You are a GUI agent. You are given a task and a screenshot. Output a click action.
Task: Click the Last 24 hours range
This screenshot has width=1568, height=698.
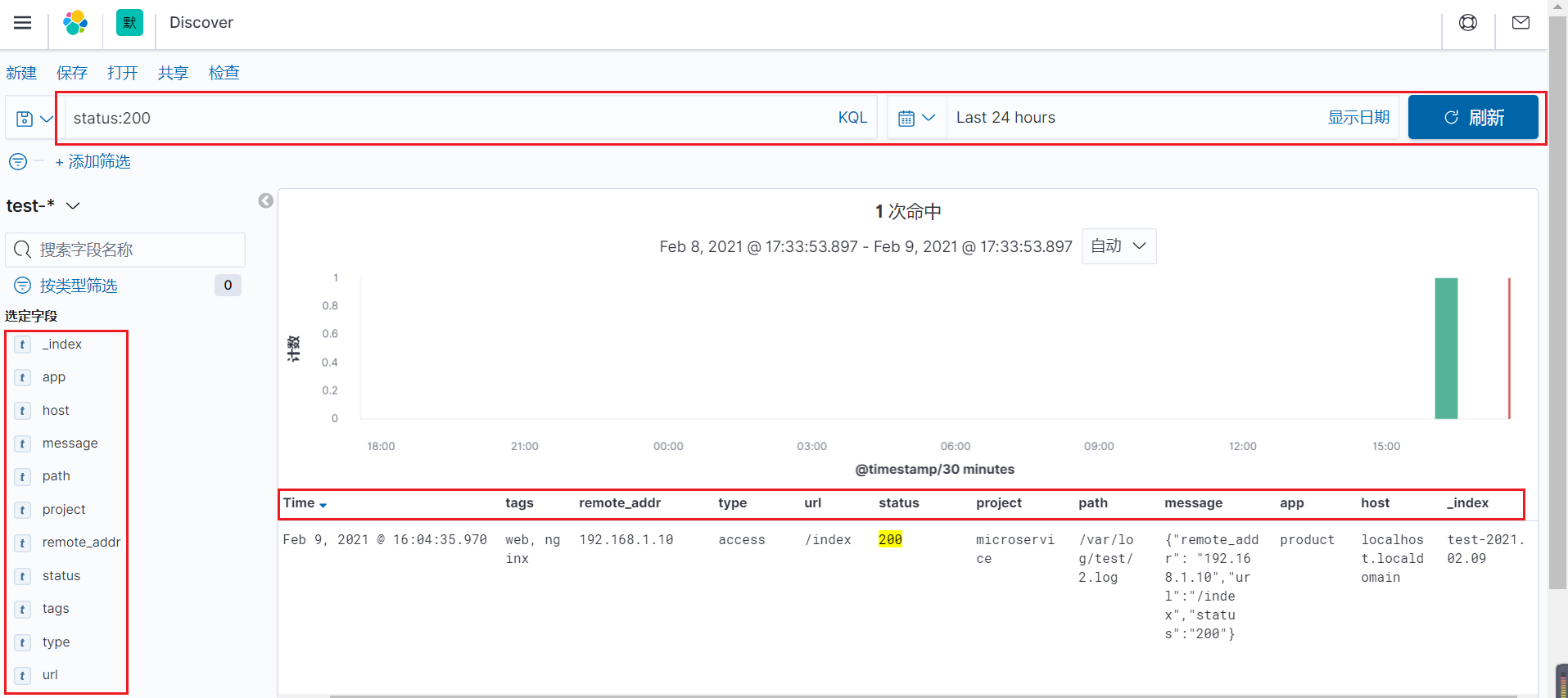click(x=1005, y=118)
